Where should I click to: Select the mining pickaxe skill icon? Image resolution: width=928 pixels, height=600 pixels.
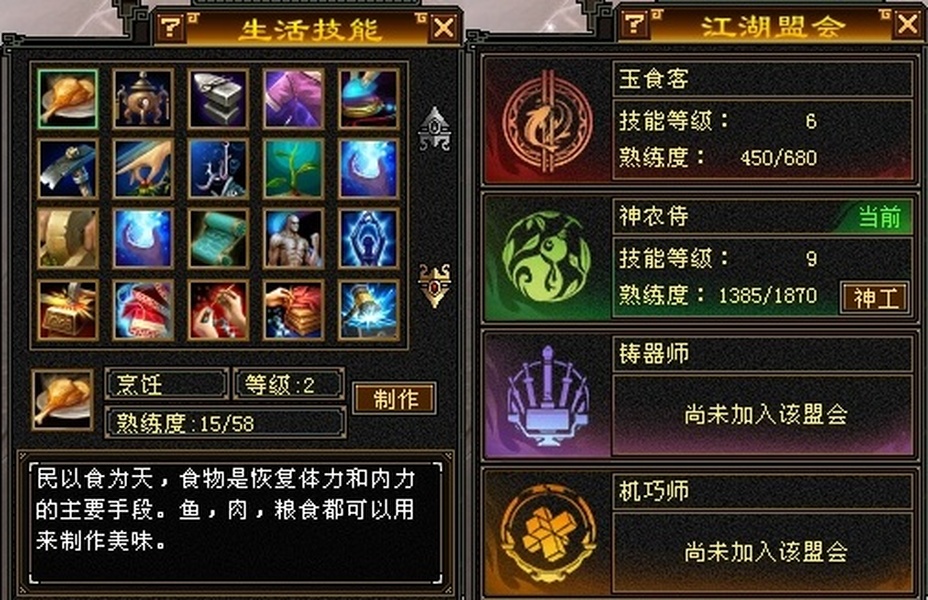[x=67, y=169]
